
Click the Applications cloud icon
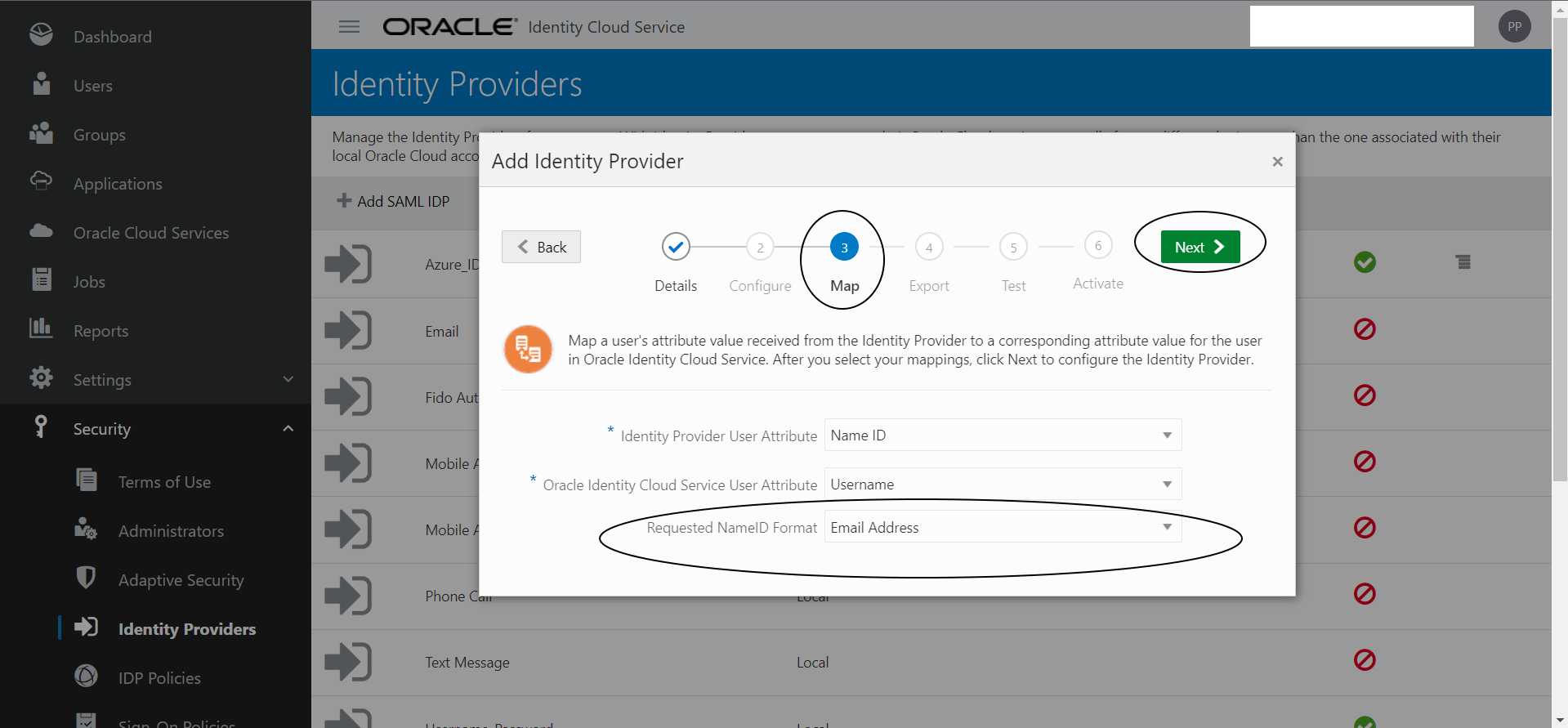pos(41,181)
